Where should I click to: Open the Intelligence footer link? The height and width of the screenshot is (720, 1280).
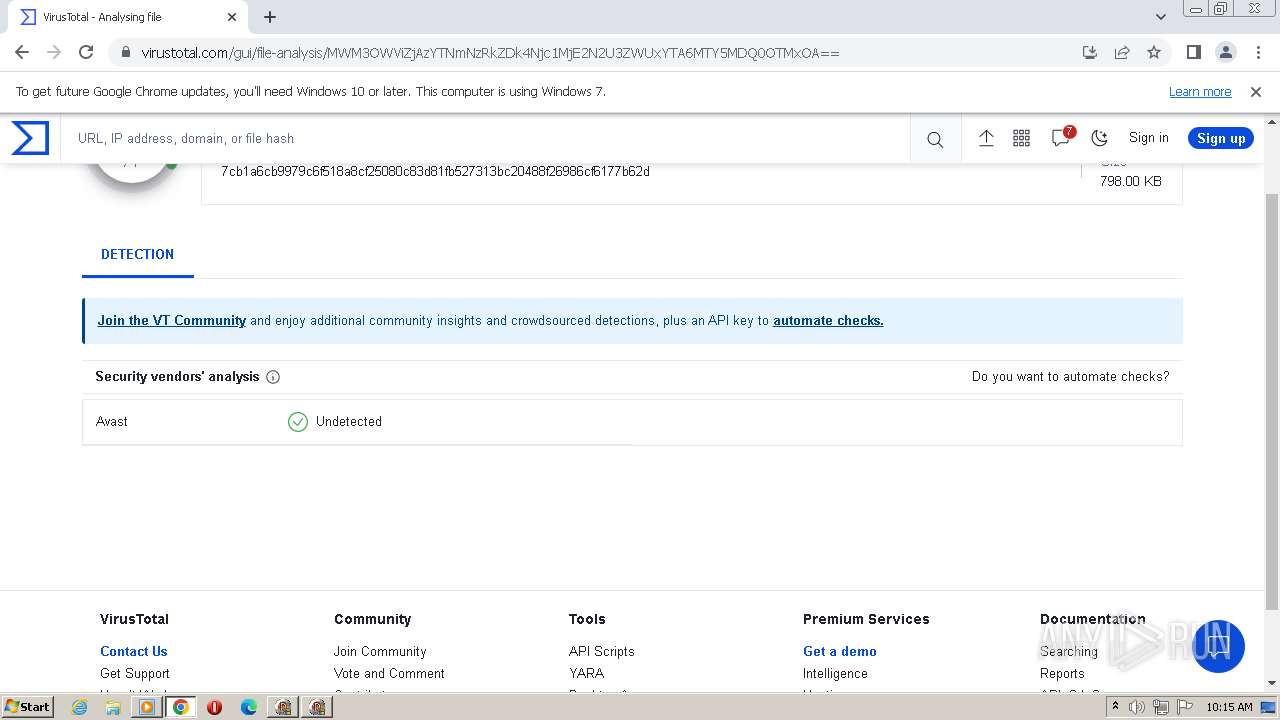[835, 673]
